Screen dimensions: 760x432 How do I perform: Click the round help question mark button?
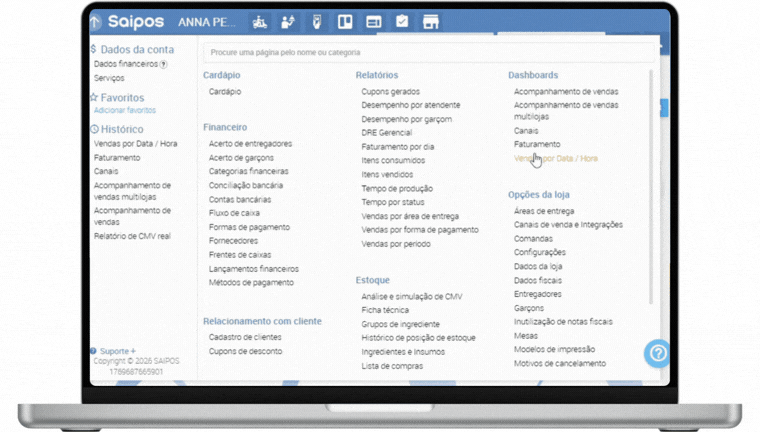pos(657,353)
